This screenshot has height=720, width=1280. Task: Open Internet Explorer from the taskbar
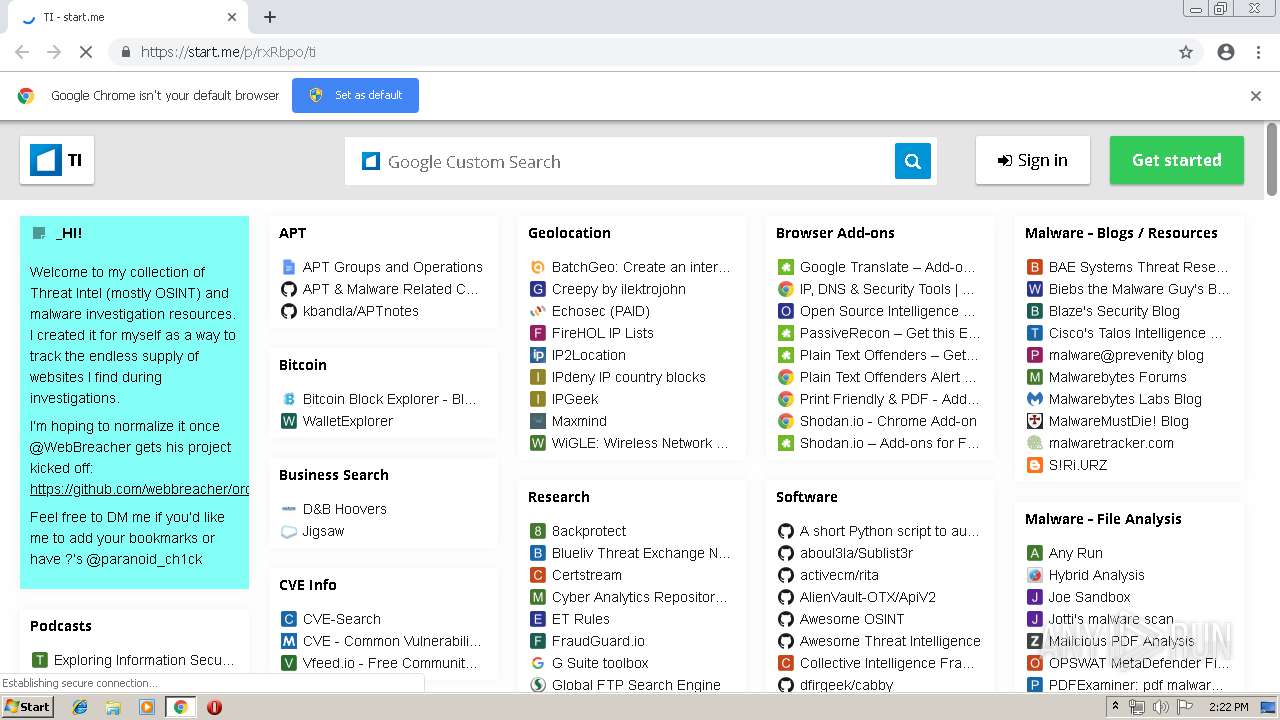(x=80, y=707)
